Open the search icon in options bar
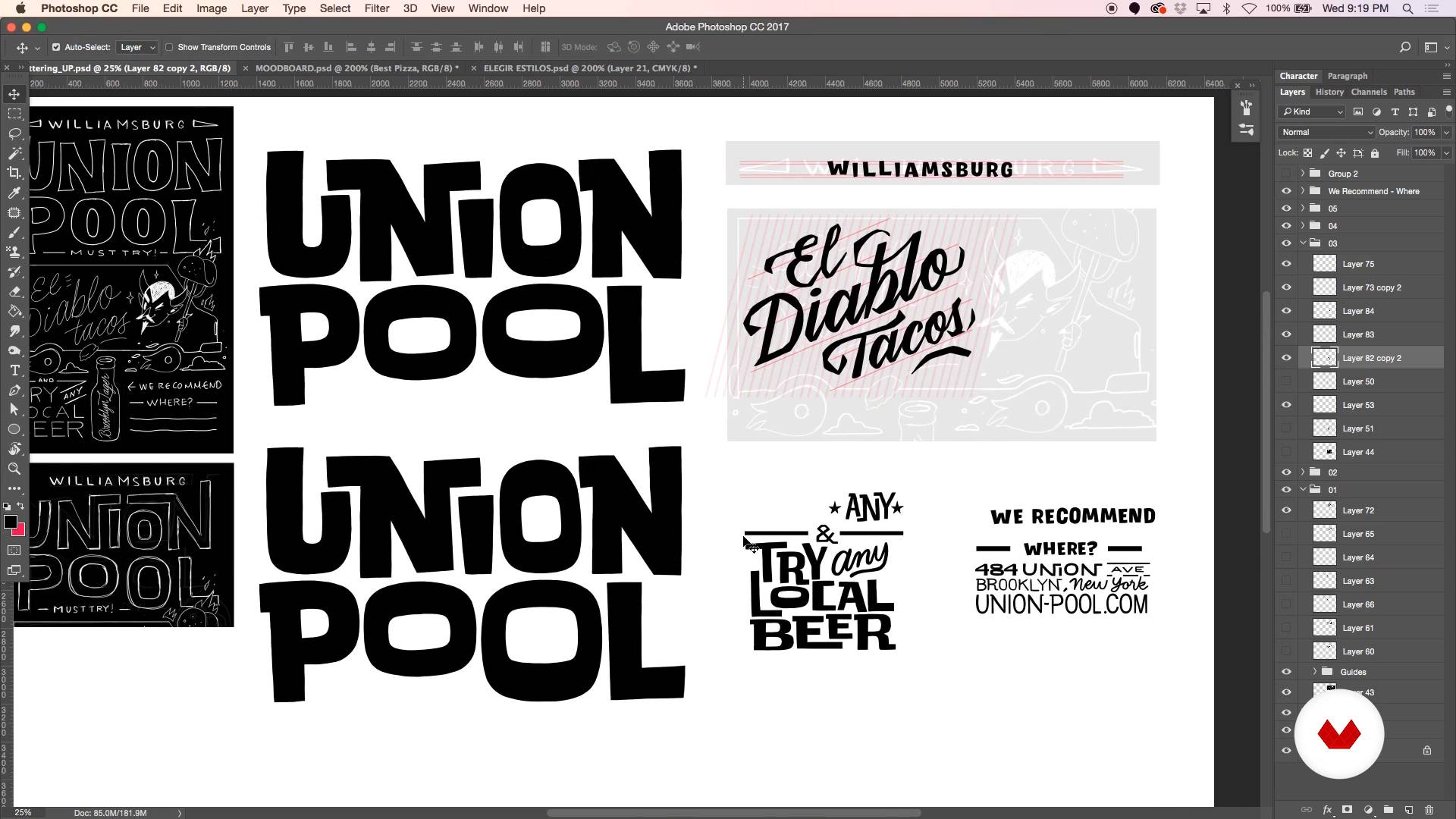The width and height of the screenshot is (1456, 819). tap(1404, 47)
